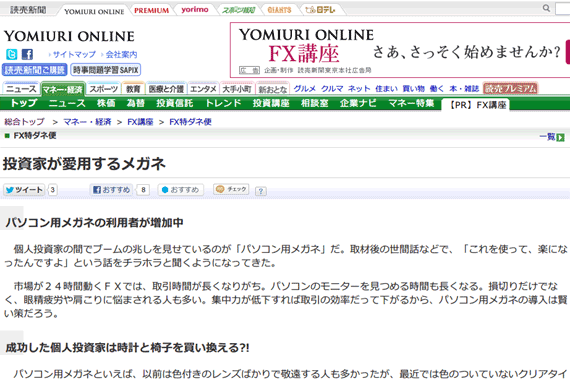Click heading パソコン用メガネの利用者が増加中

95,222
